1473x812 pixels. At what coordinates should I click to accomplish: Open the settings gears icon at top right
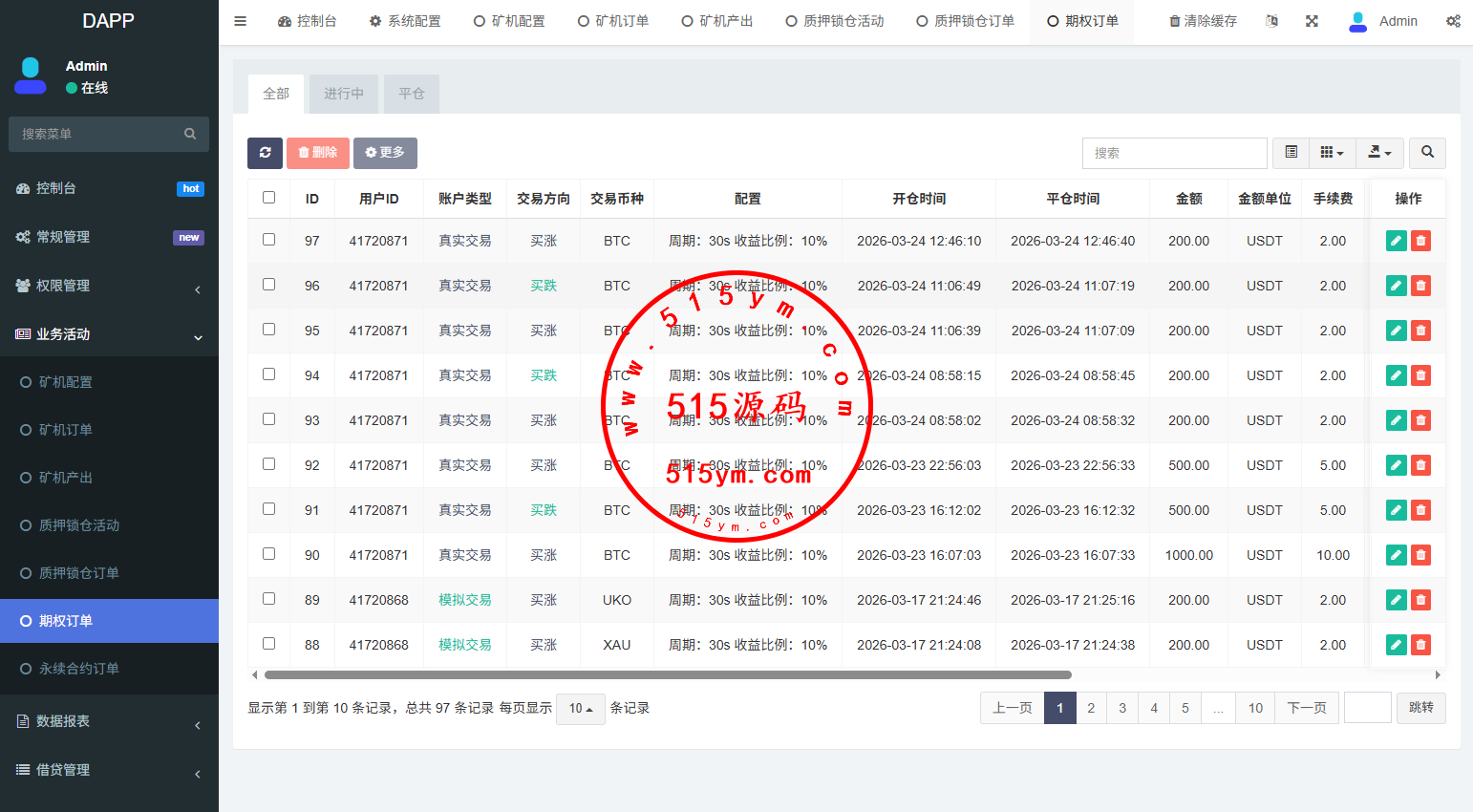tap(1453, 21)
